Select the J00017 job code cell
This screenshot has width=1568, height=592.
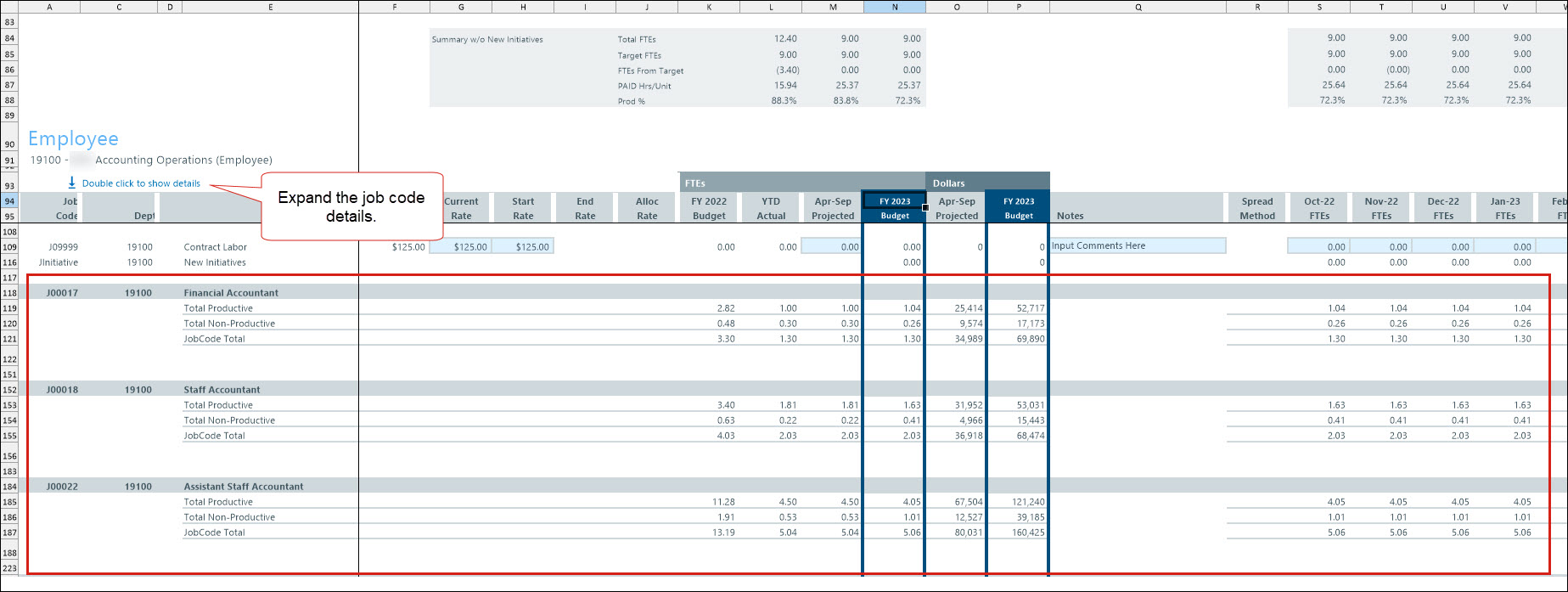(62, 293)
